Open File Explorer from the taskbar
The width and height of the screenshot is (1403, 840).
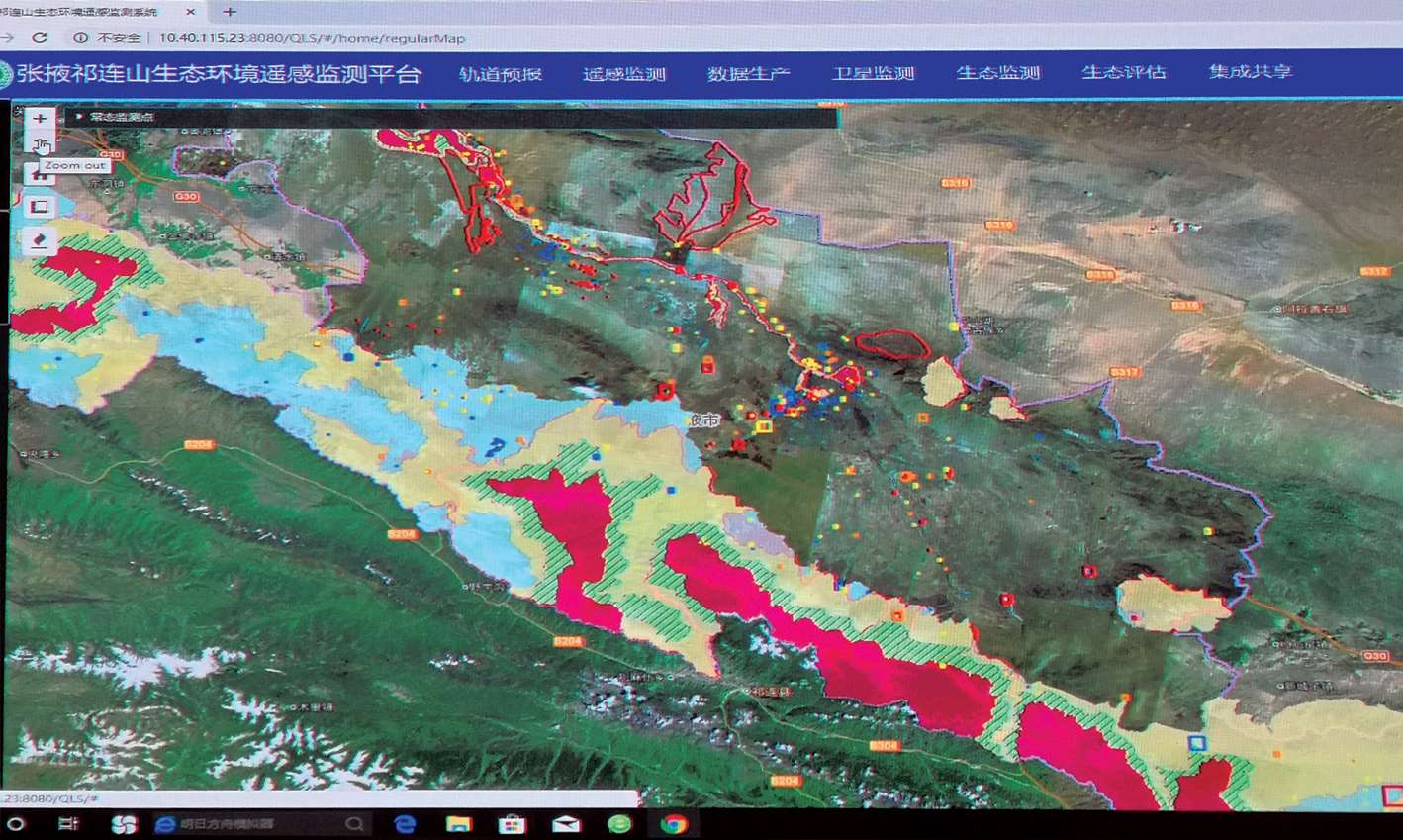tap(458, 823)
